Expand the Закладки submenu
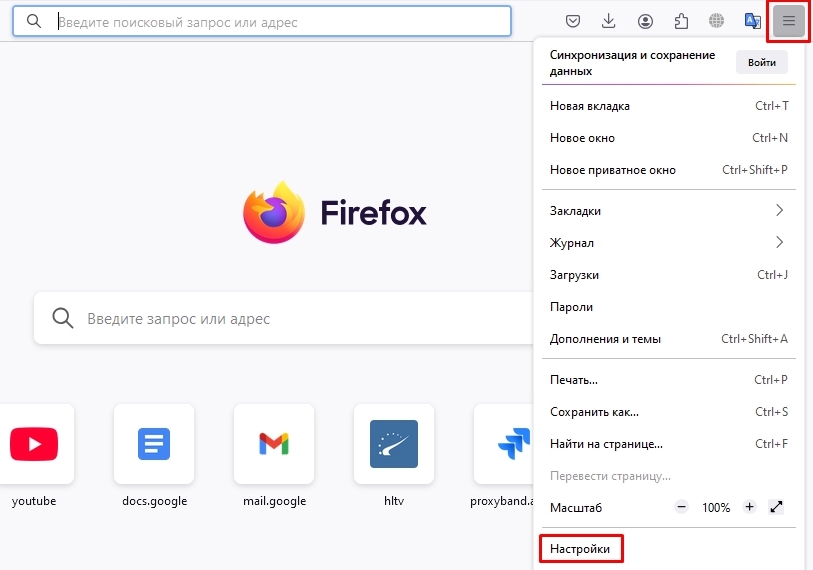Screen dimensions: 813x570 [x=669, y=211]
